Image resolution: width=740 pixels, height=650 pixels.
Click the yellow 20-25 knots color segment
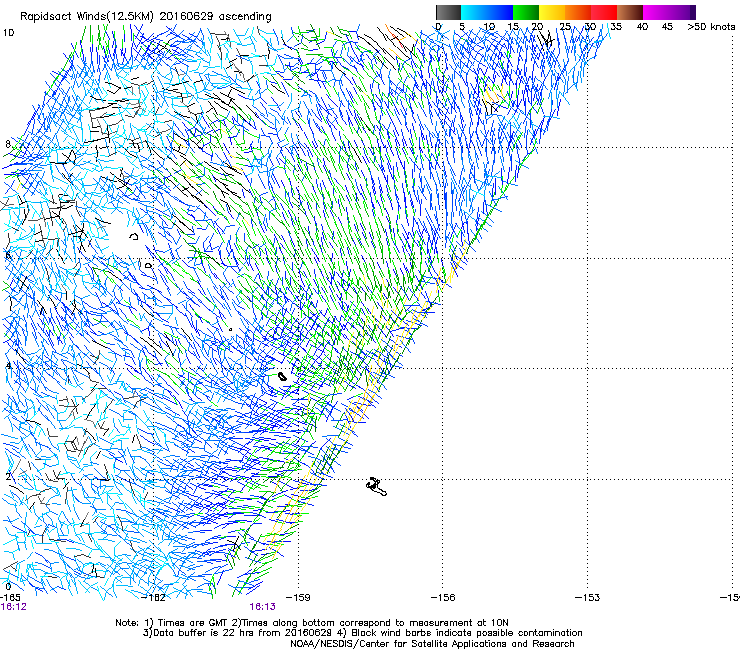pos(552,12)
